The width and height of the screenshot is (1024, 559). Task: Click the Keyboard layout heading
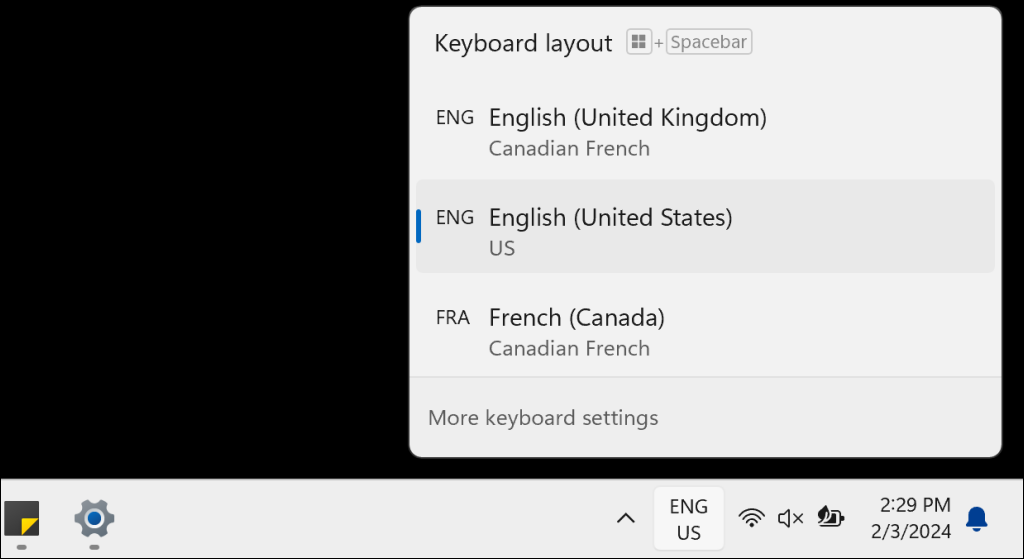pyautogui.click(x=523, y=44)
